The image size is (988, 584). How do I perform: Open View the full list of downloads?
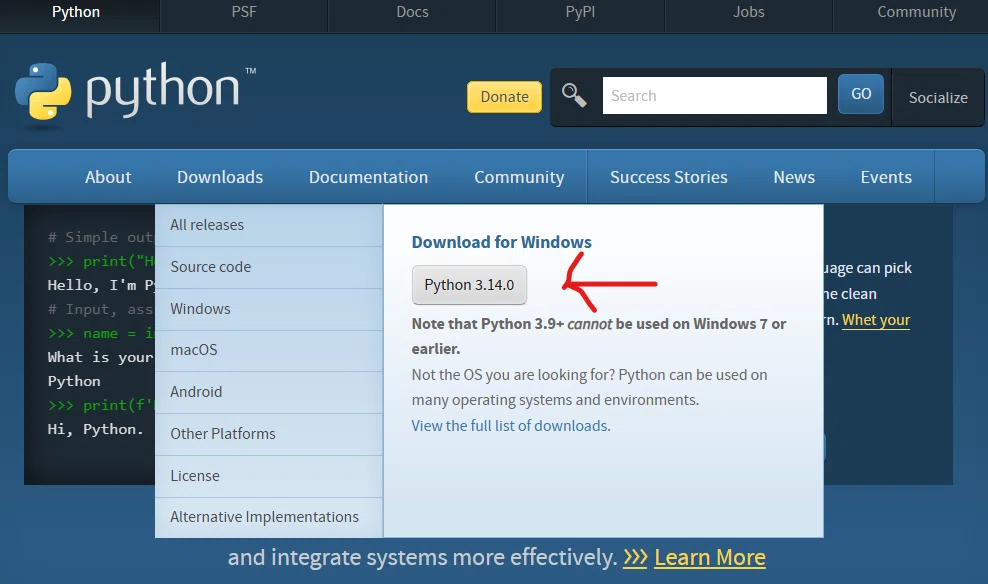tap(511, 426)
